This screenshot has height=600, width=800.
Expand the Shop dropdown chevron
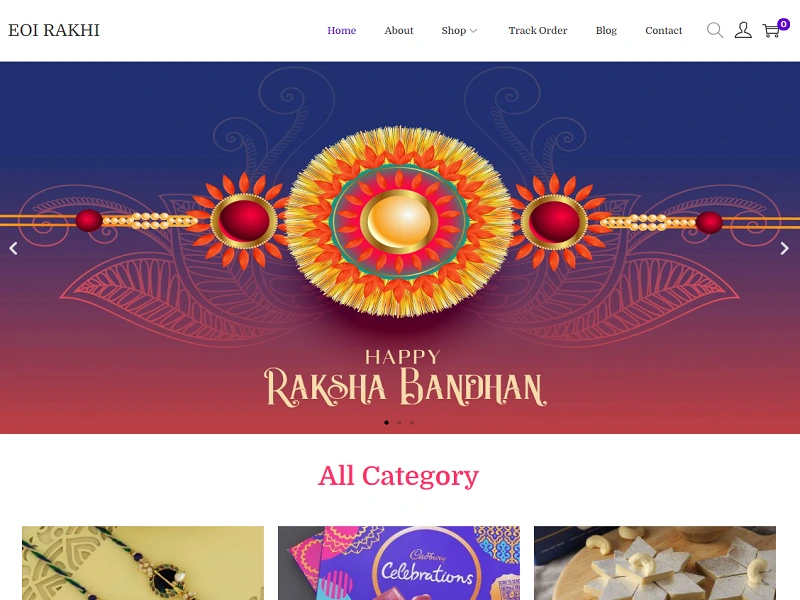tap(473, 31)
